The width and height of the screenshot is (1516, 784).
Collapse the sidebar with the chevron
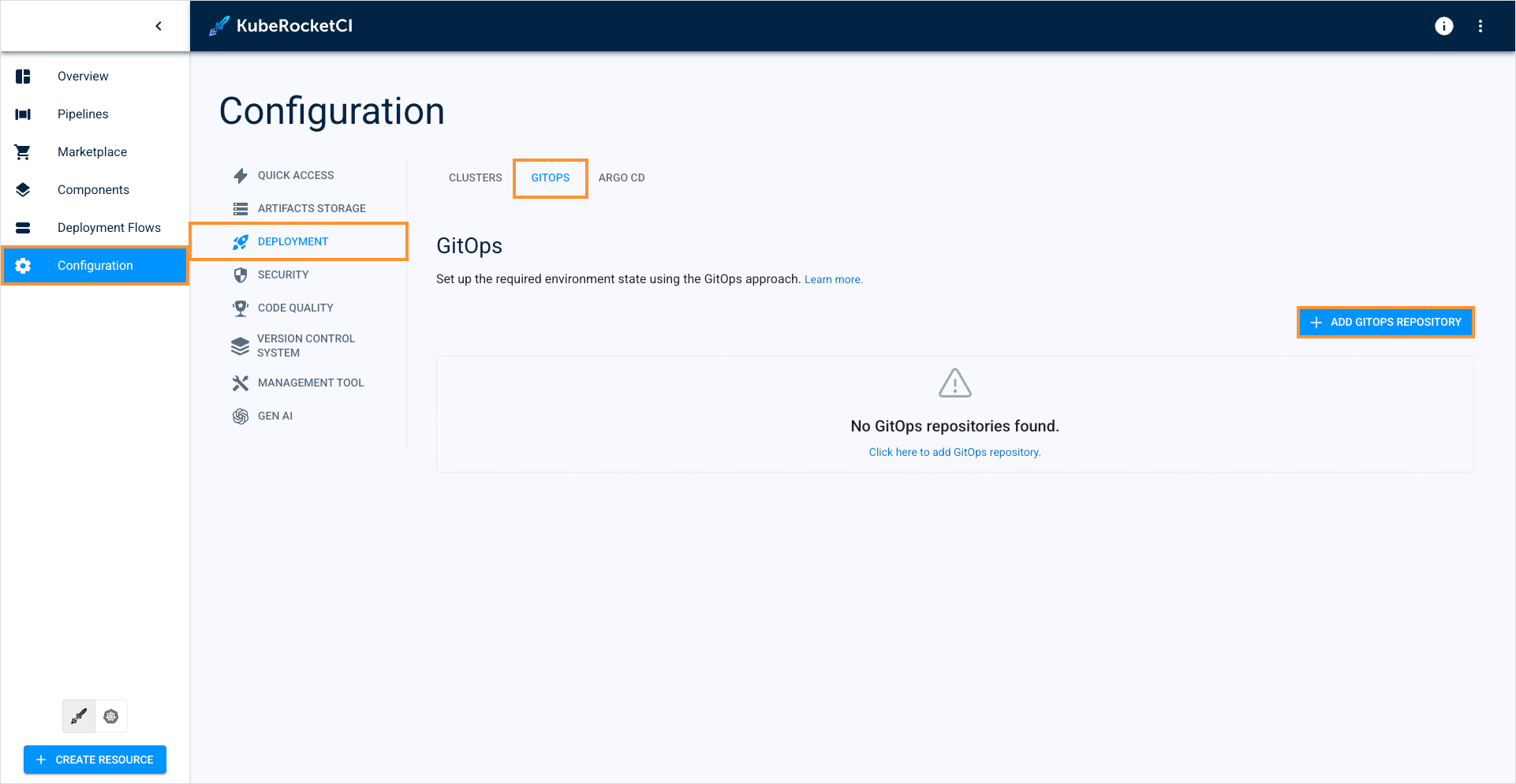click(x=158, y=25)
